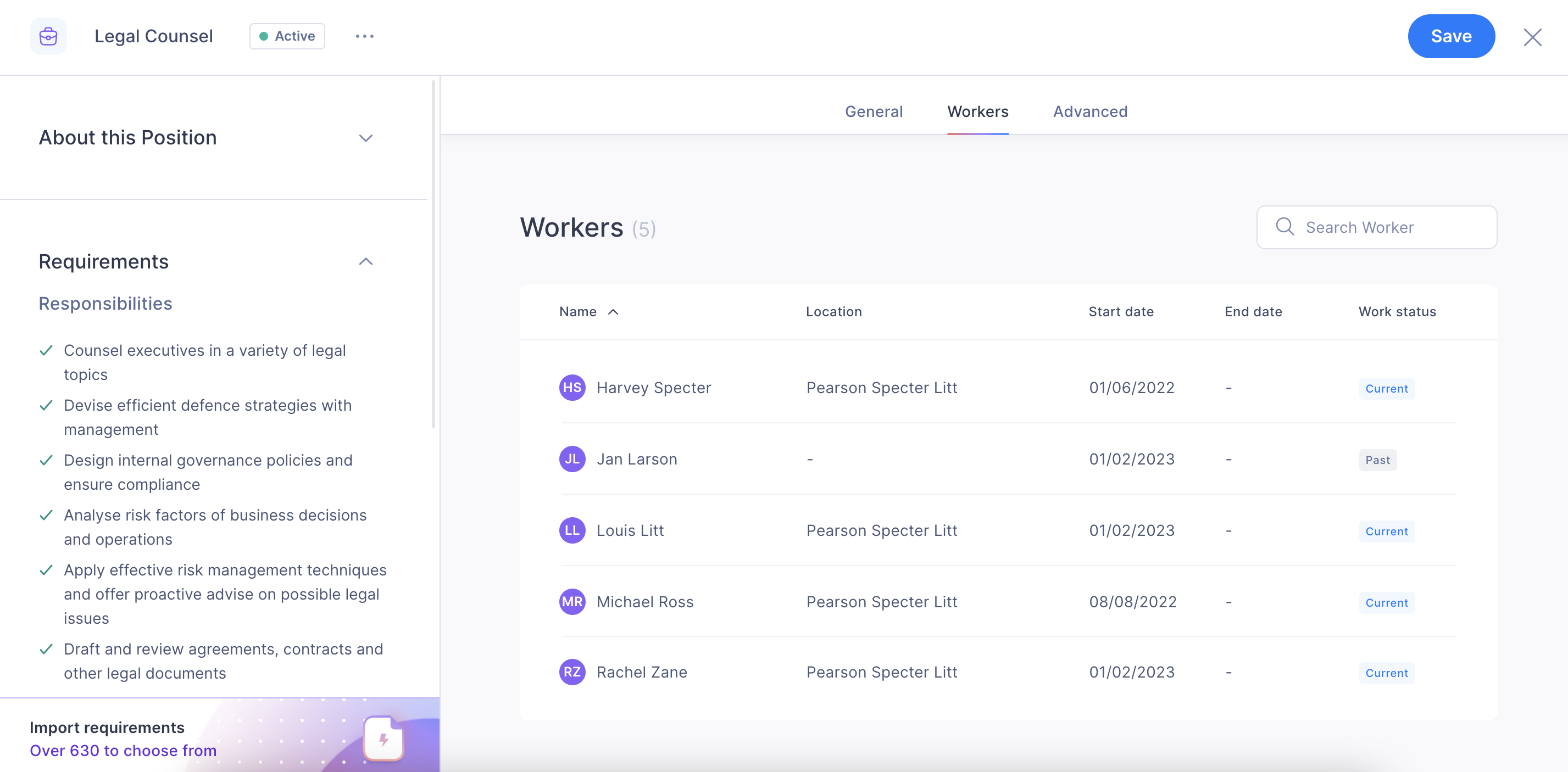Switch to the General tab
The width and height of the screenshot is (1568, 772).
pyautogui.click(x=874, y=111)
